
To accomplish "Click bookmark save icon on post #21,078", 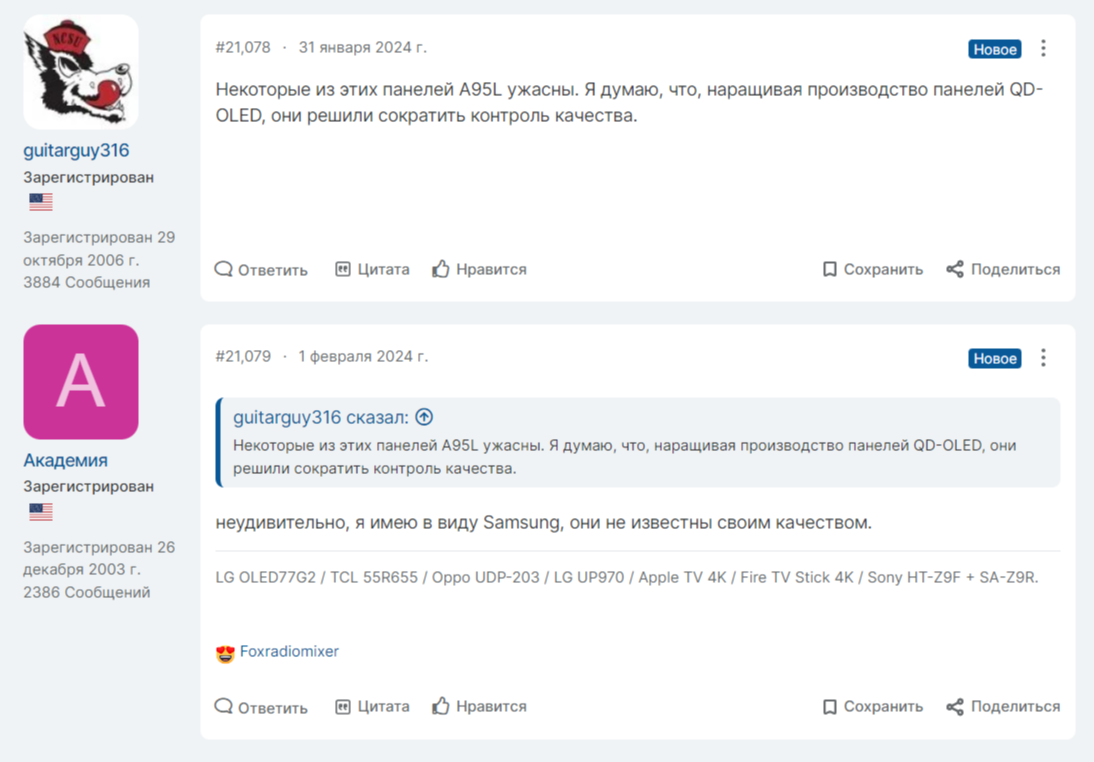I will (829, 269).
